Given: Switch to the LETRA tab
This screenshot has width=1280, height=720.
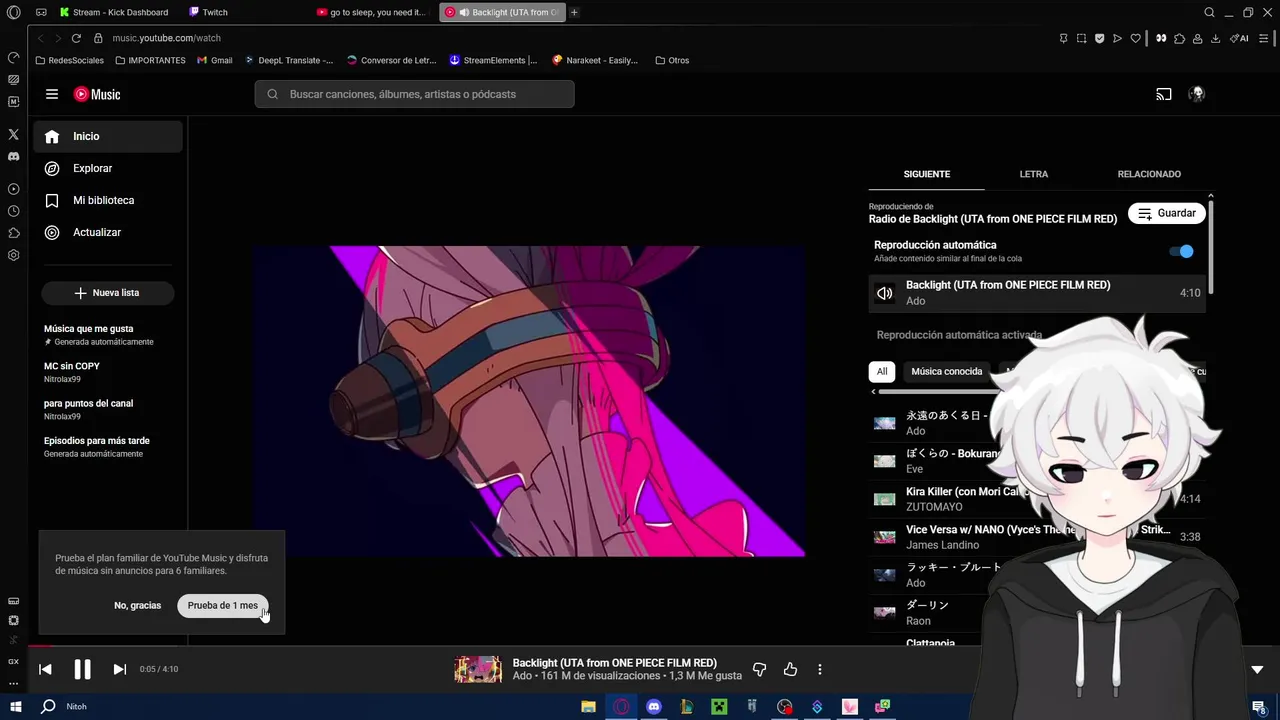Looking at the screenshot, I should (x=1034, y=174).
